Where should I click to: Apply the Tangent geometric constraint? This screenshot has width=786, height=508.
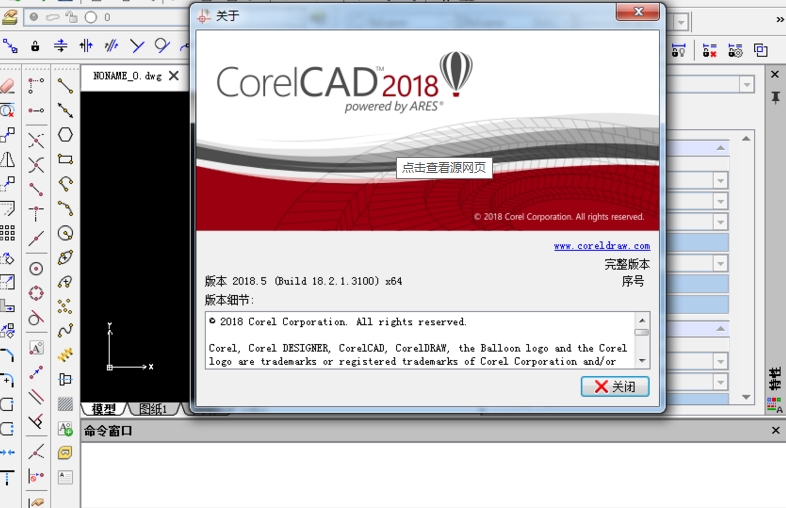pos(161,46)
